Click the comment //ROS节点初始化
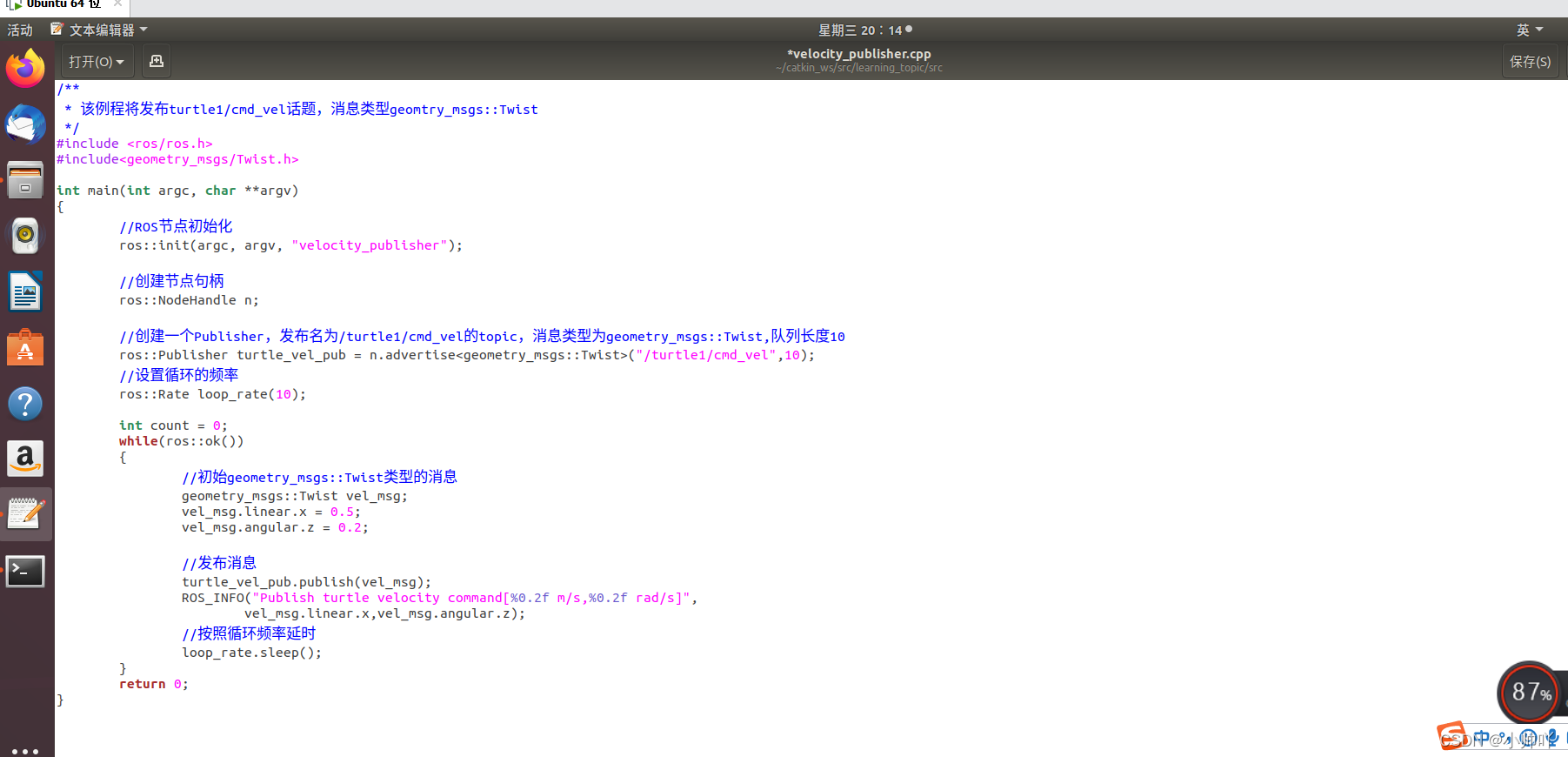The image size is (1568, 757). pos(176,226)
